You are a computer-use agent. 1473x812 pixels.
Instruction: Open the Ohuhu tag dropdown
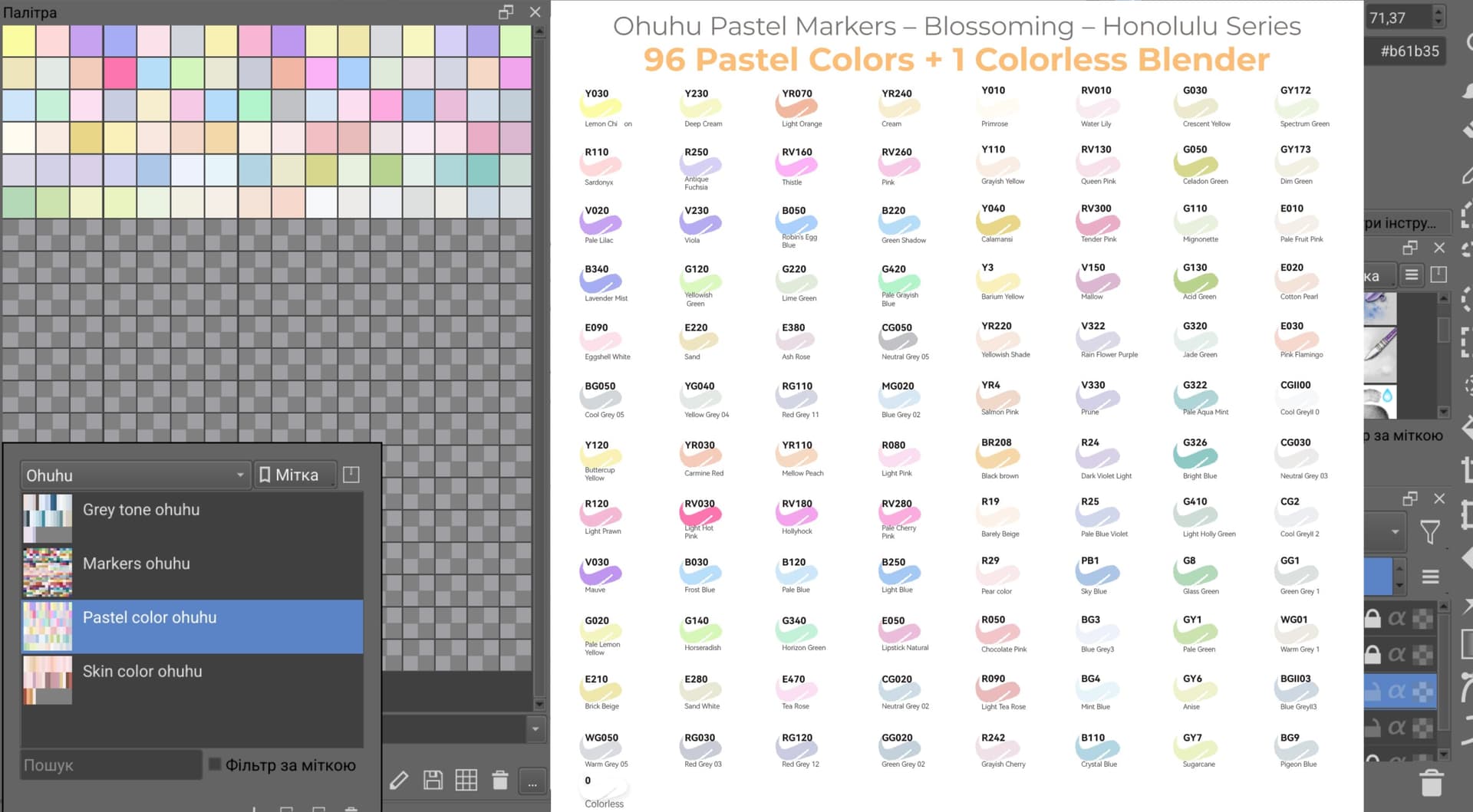[x=136, y=475]
